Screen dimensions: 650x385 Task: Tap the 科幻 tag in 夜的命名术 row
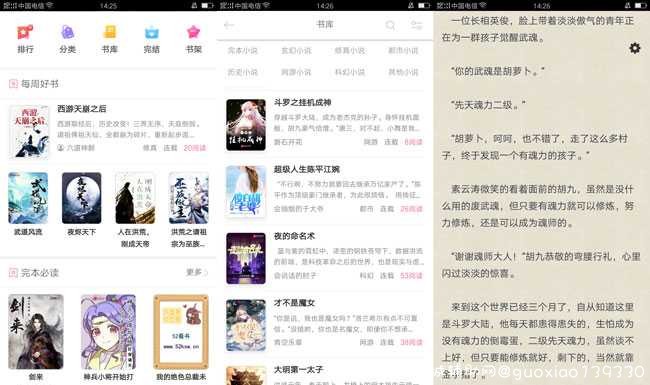(x=366, y=276)
